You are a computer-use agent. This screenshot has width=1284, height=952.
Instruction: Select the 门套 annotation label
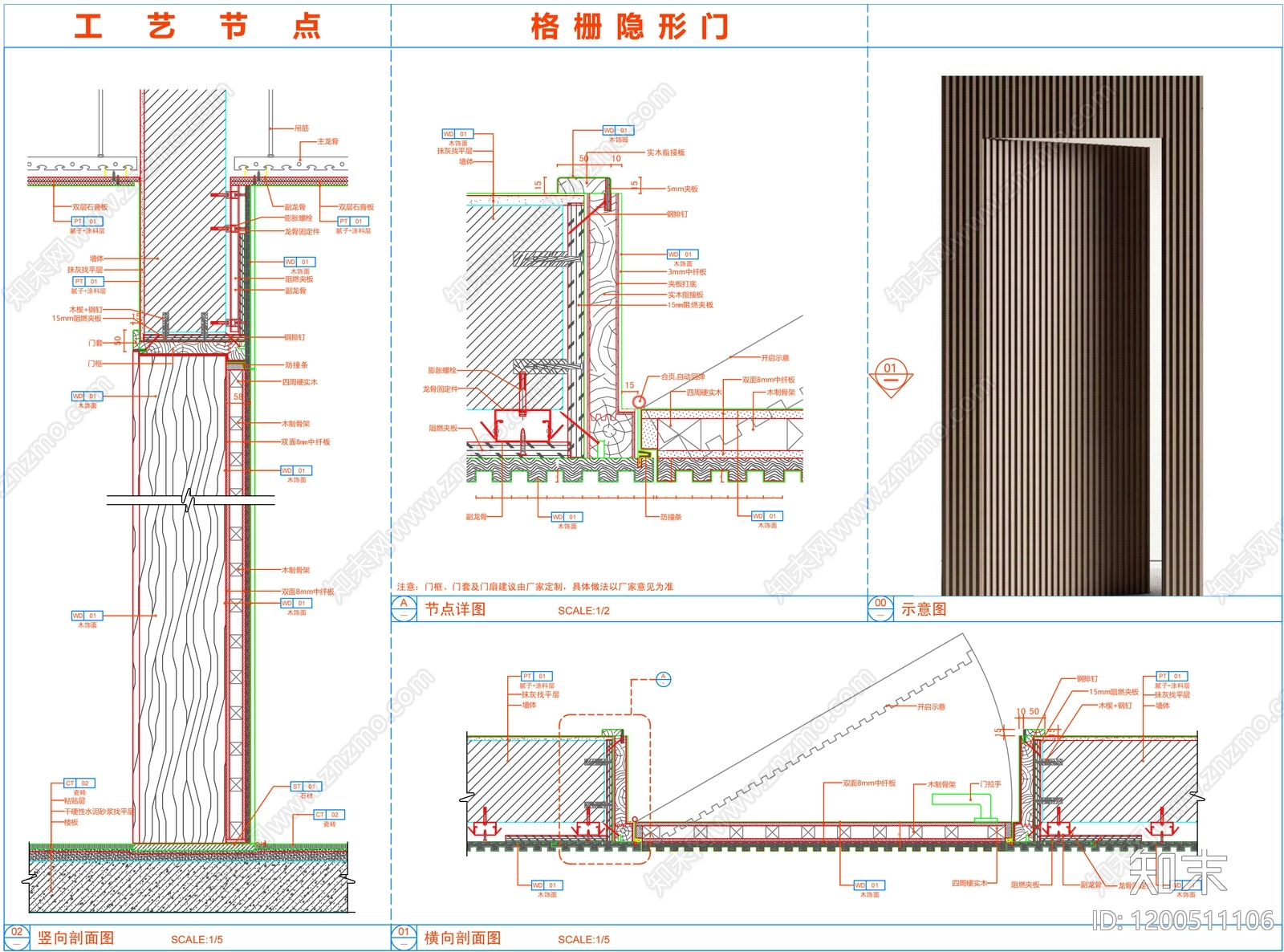click(x=95, y=343)
